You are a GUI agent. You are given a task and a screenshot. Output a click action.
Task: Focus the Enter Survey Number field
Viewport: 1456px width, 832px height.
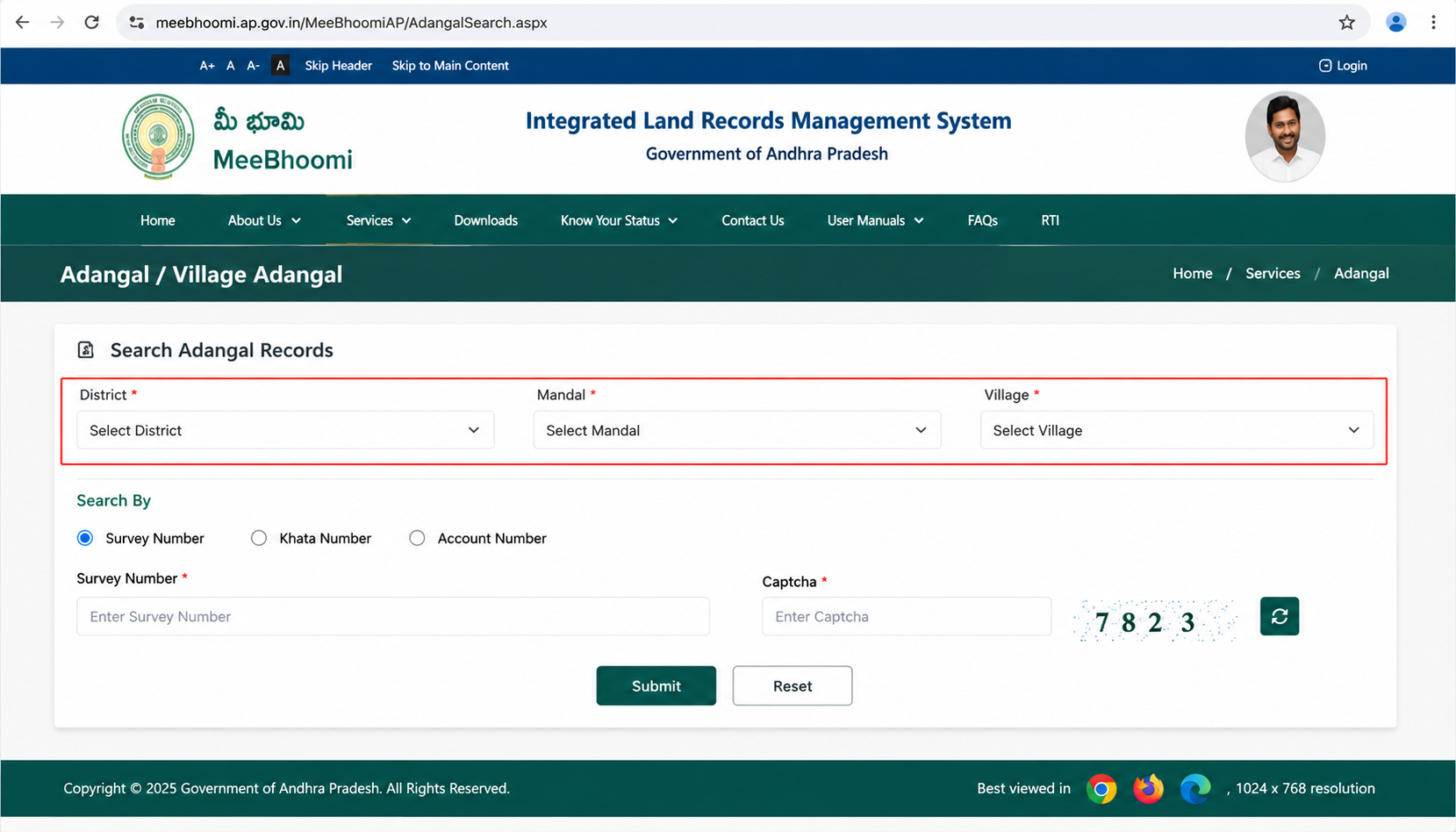(393, 616)
